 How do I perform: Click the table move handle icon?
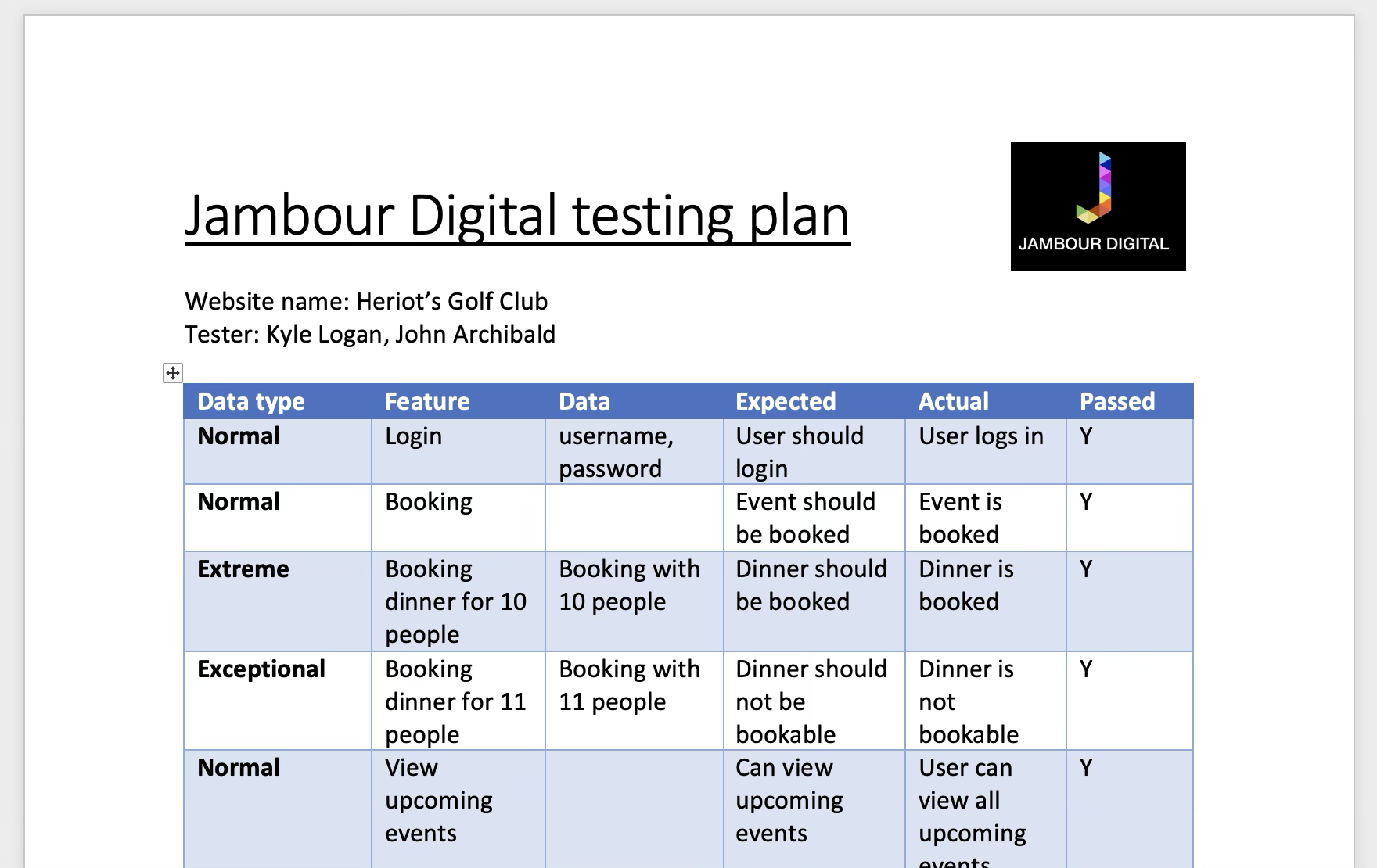point(173,373)
